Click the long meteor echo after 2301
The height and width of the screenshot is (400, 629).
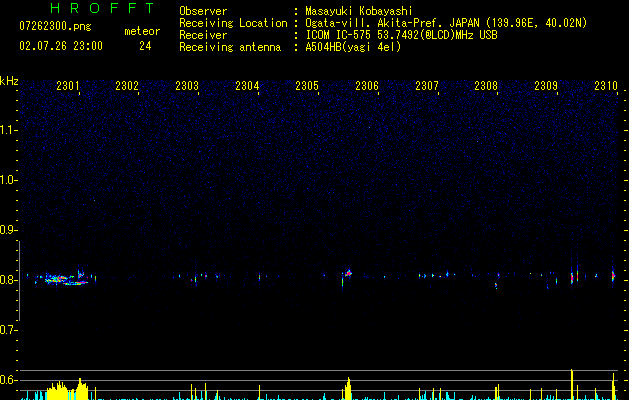pyautogui.click(x=64, y=278)
